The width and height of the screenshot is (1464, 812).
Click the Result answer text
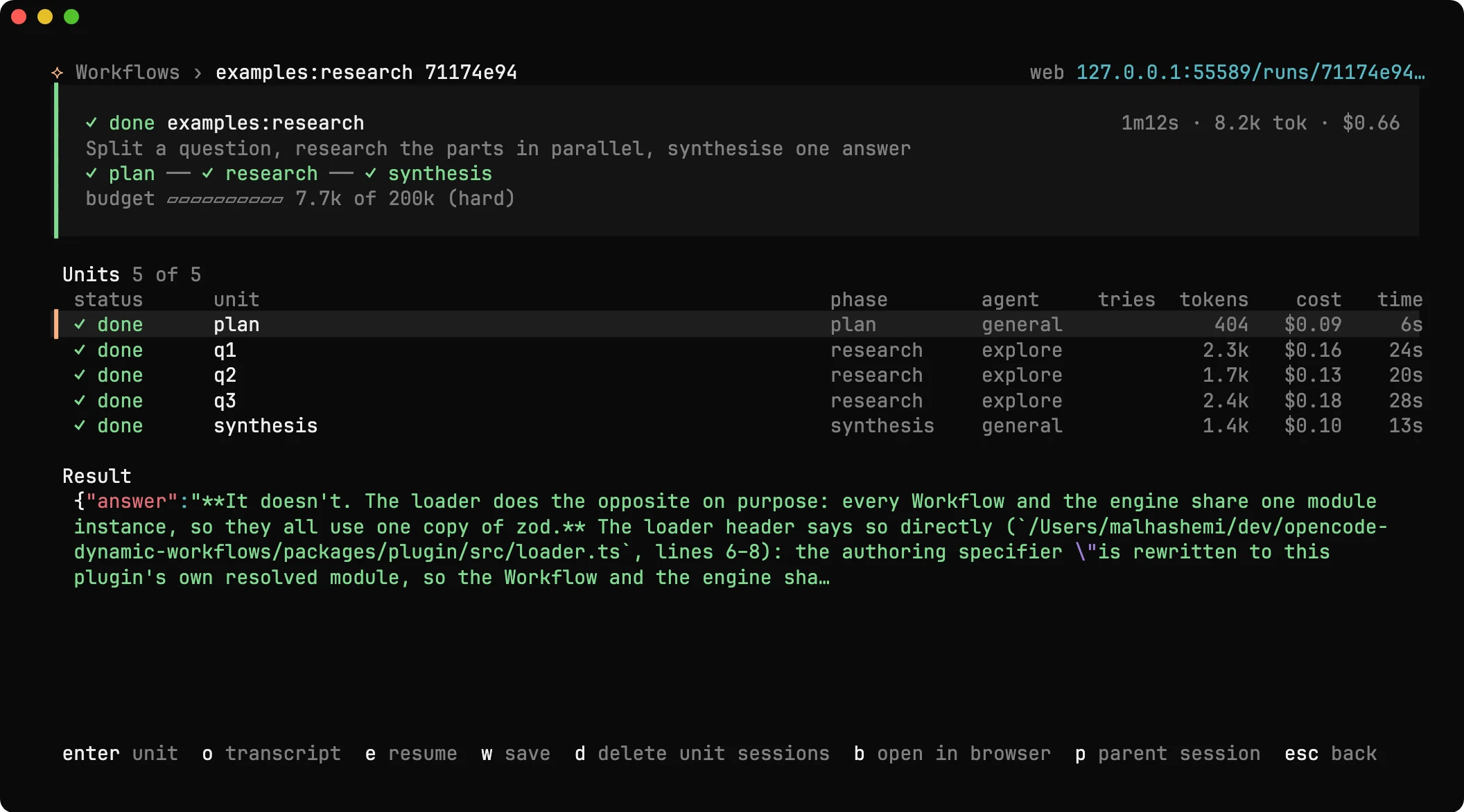click(731, 539)
